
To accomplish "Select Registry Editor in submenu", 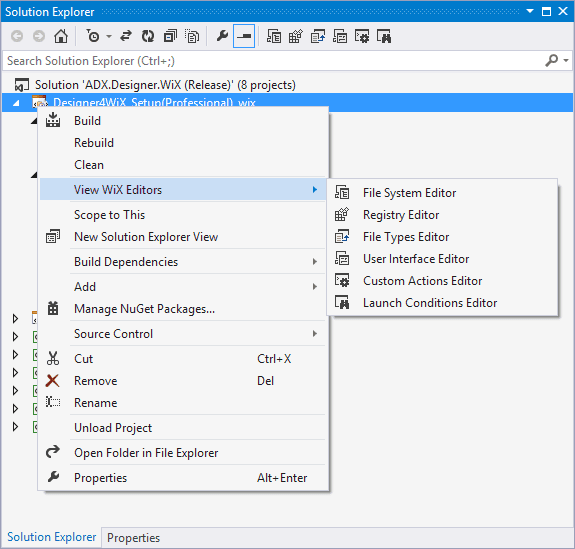I will 442,215.
